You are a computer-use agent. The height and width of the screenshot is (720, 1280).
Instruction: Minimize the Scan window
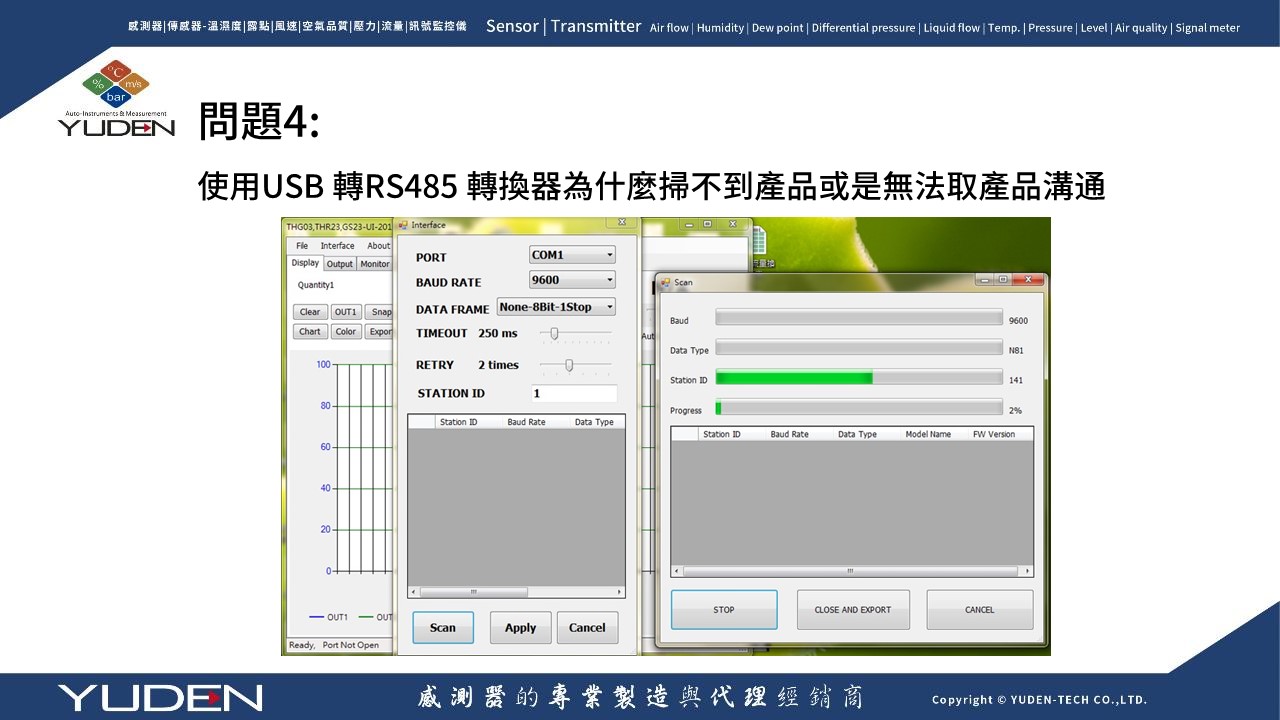pos(984,280)
